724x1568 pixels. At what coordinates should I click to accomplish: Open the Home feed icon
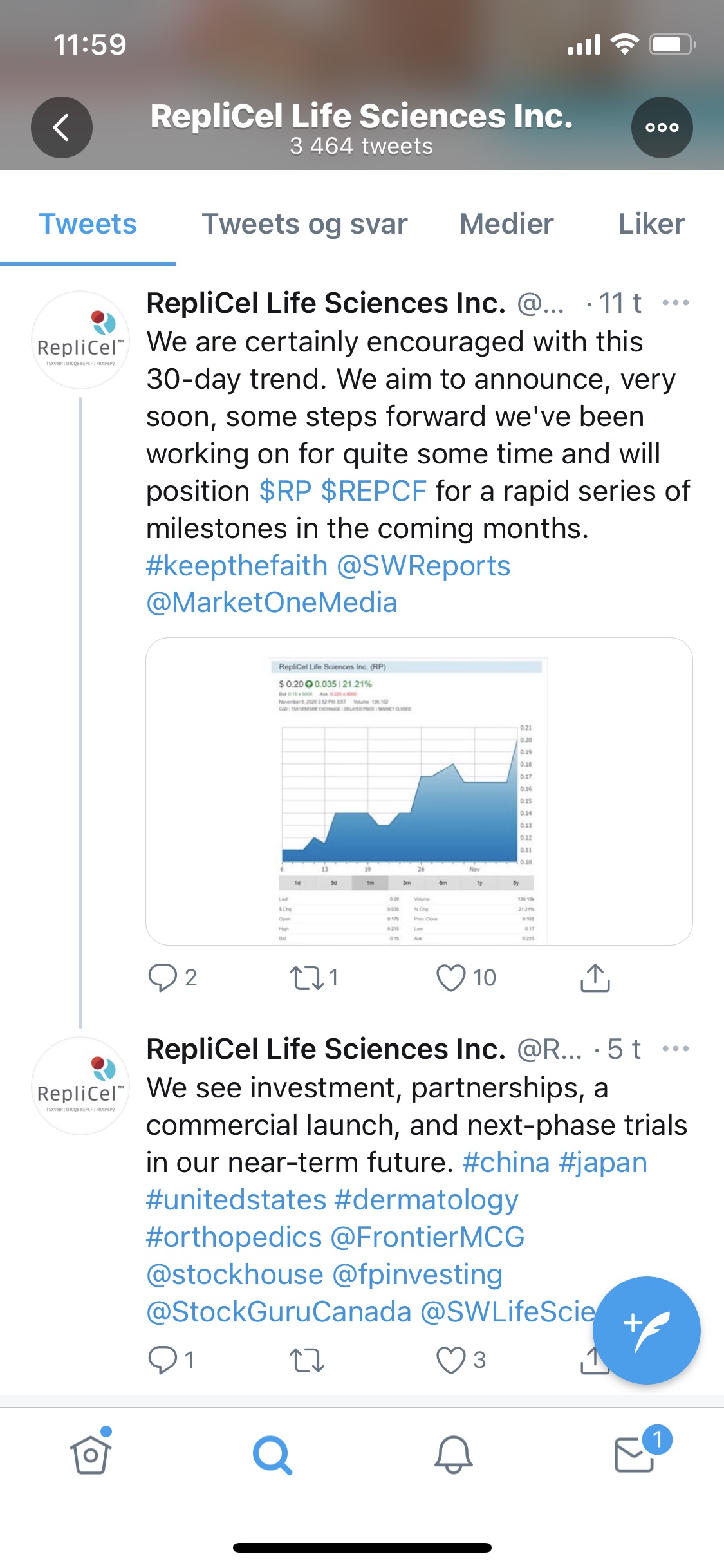(x=91, y=1455)
